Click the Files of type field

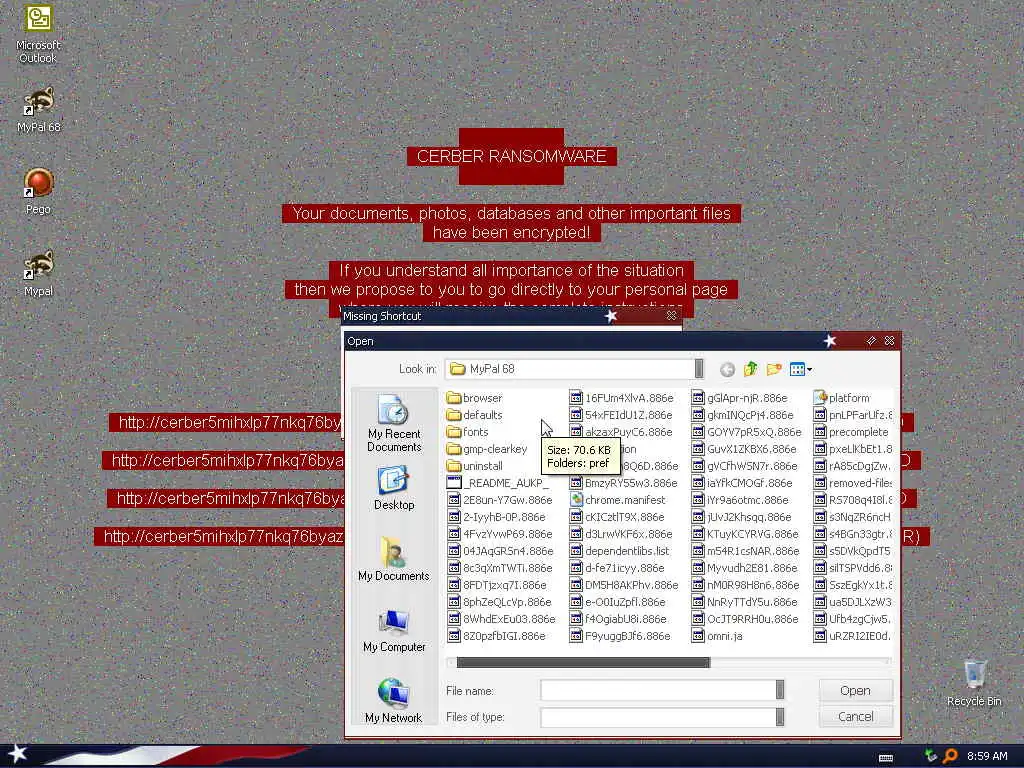click(x=658, y=716)
